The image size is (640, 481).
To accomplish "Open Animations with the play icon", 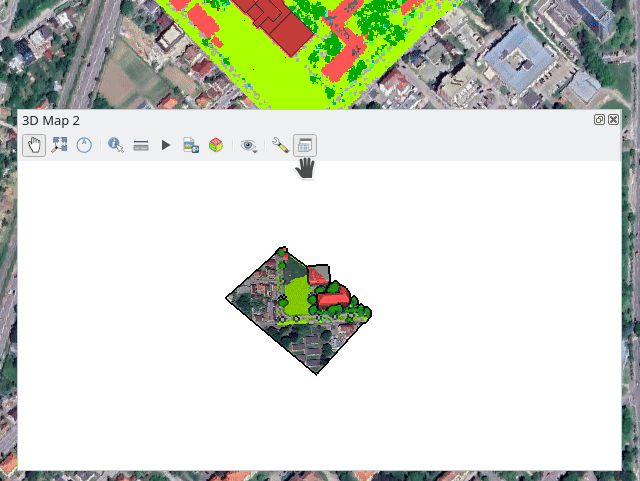I will click(166, 145).
